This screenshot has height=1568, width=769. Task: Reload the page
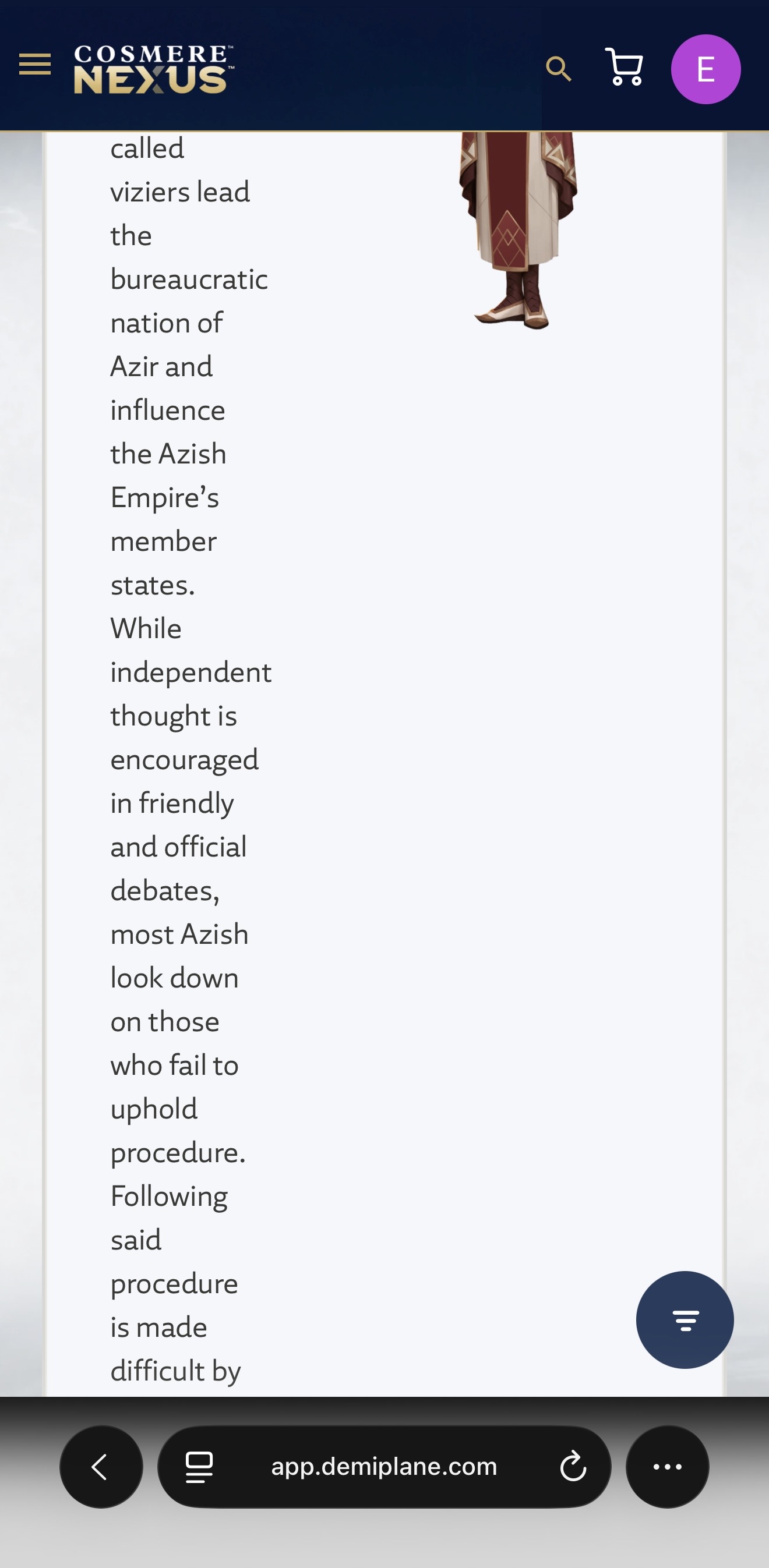click(x=573, y=1466)
